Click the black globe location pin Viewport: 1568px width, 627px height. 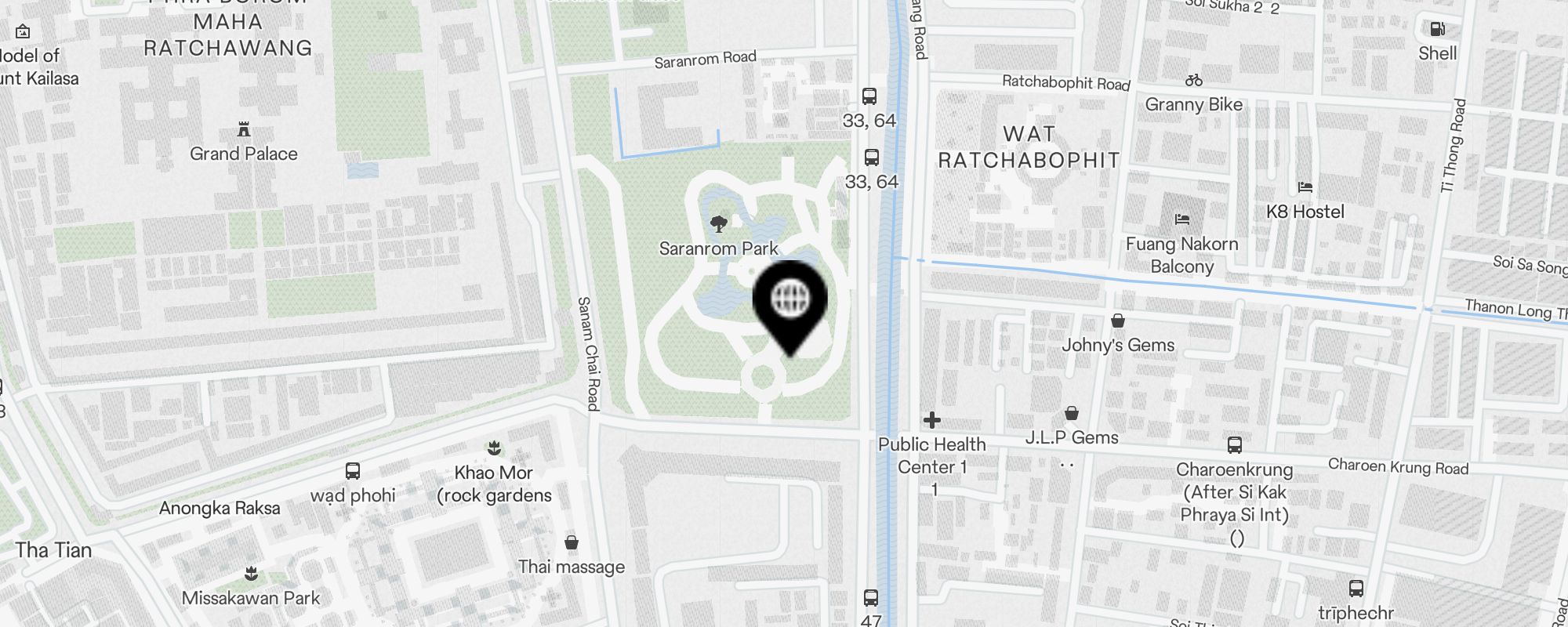tap(790, 307)
